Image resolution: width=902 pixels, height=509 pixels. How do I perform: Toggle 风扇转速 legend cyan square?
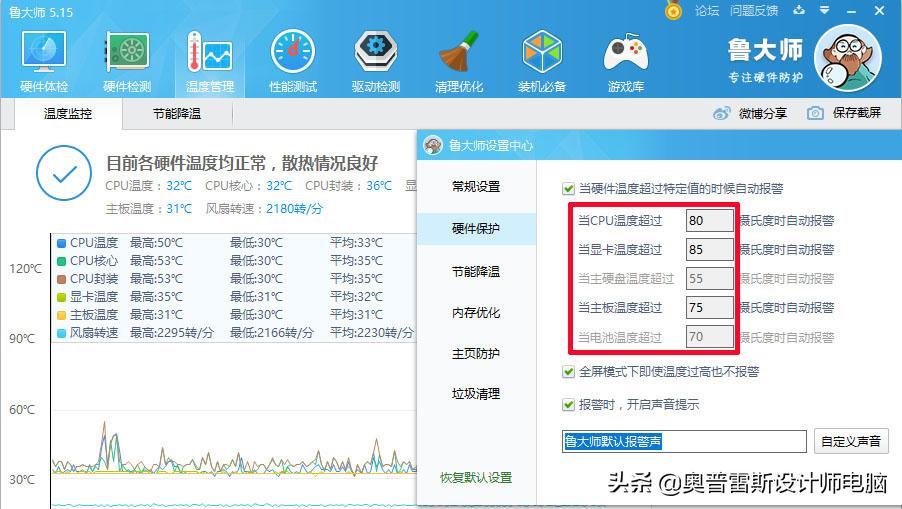(x=62, y=333)
